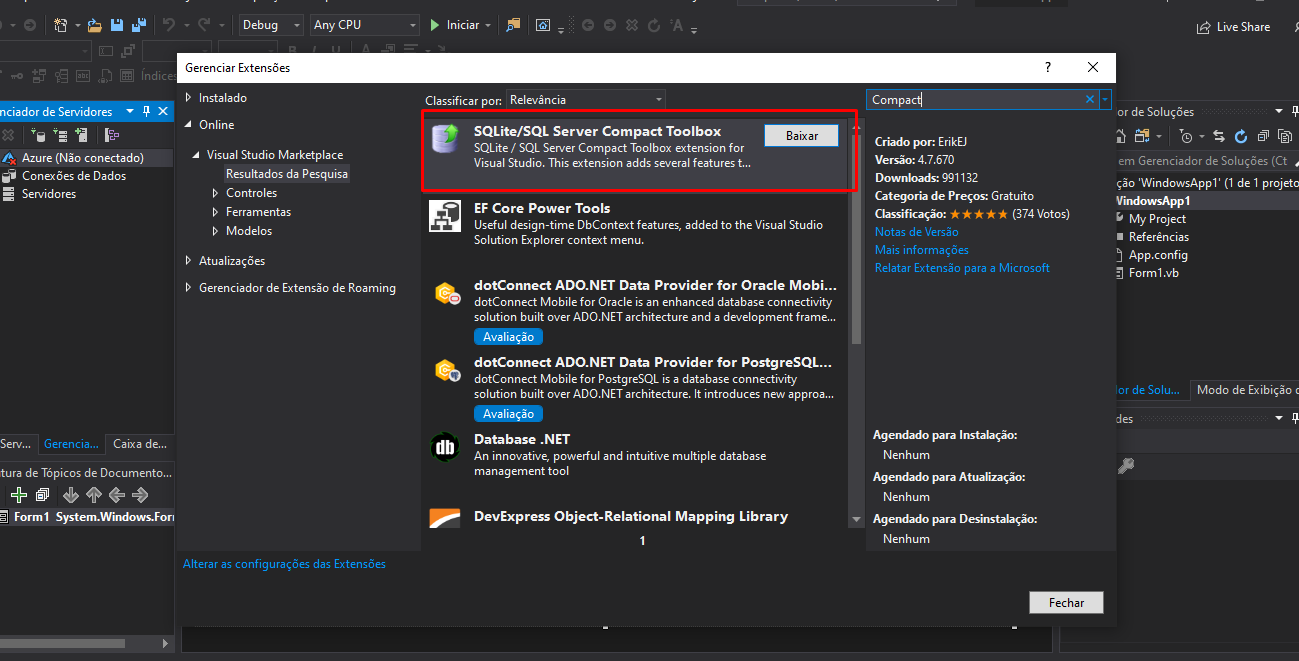
Task: Click the Open File folder toolbar icon
Action: click(94, 25)
